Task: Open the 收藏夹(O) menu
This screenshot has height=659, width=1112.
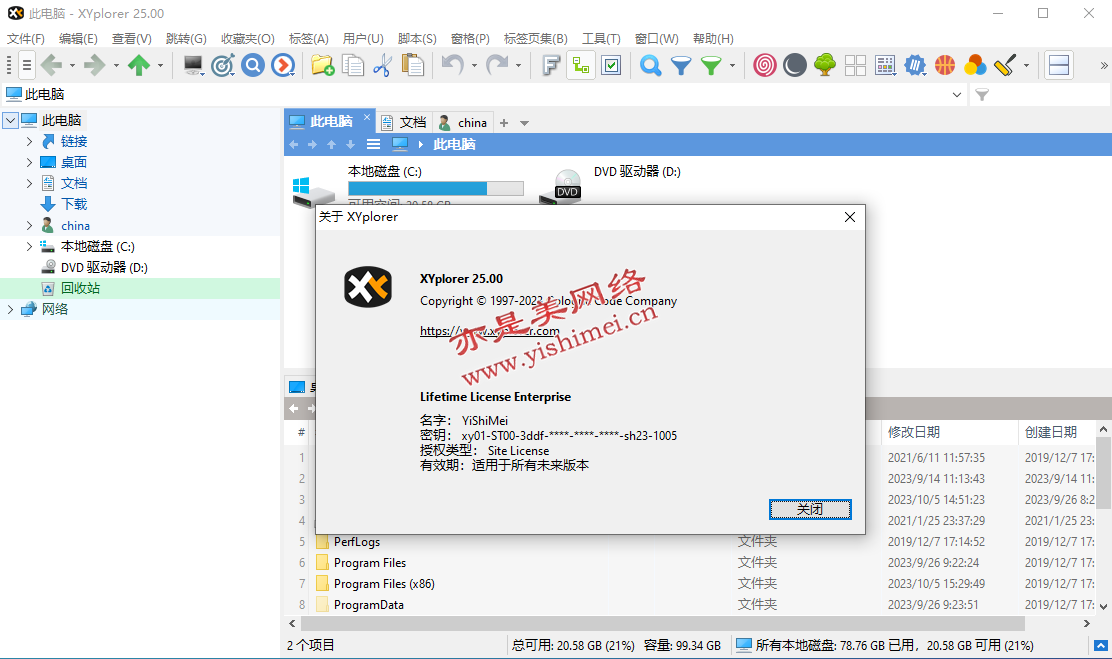Action: 248,39
